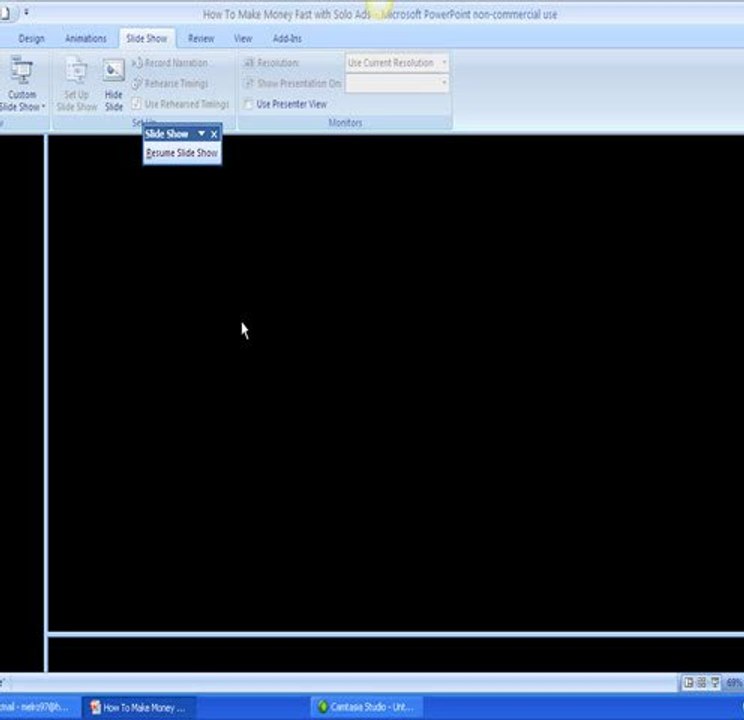Viewport: 744px width, 720px height.
Task: Click the PowerPoint icon in taskbar
Action: click(x=95, y=707)
